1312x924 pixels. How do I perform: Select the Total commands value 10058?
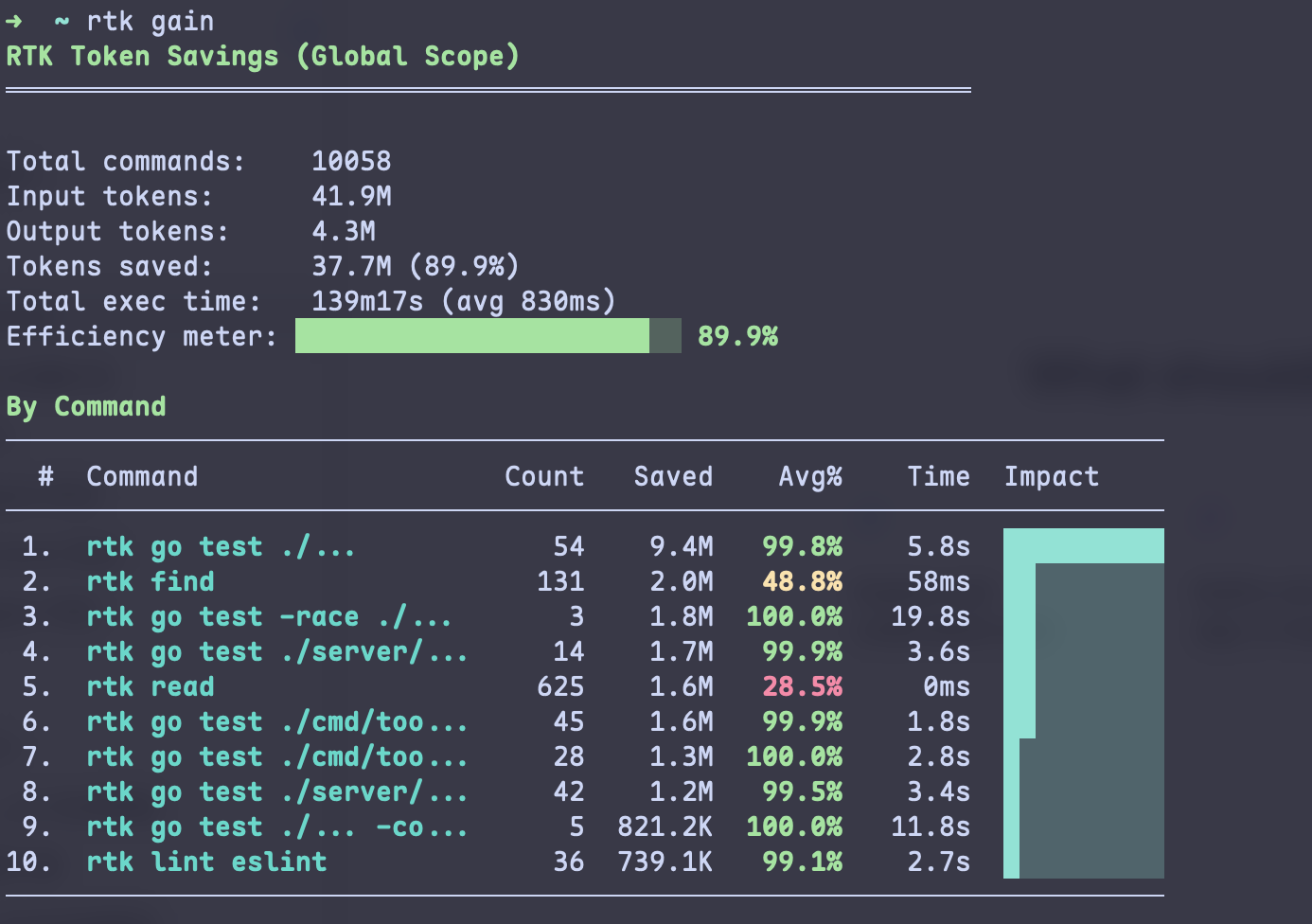tap(351, 161)
